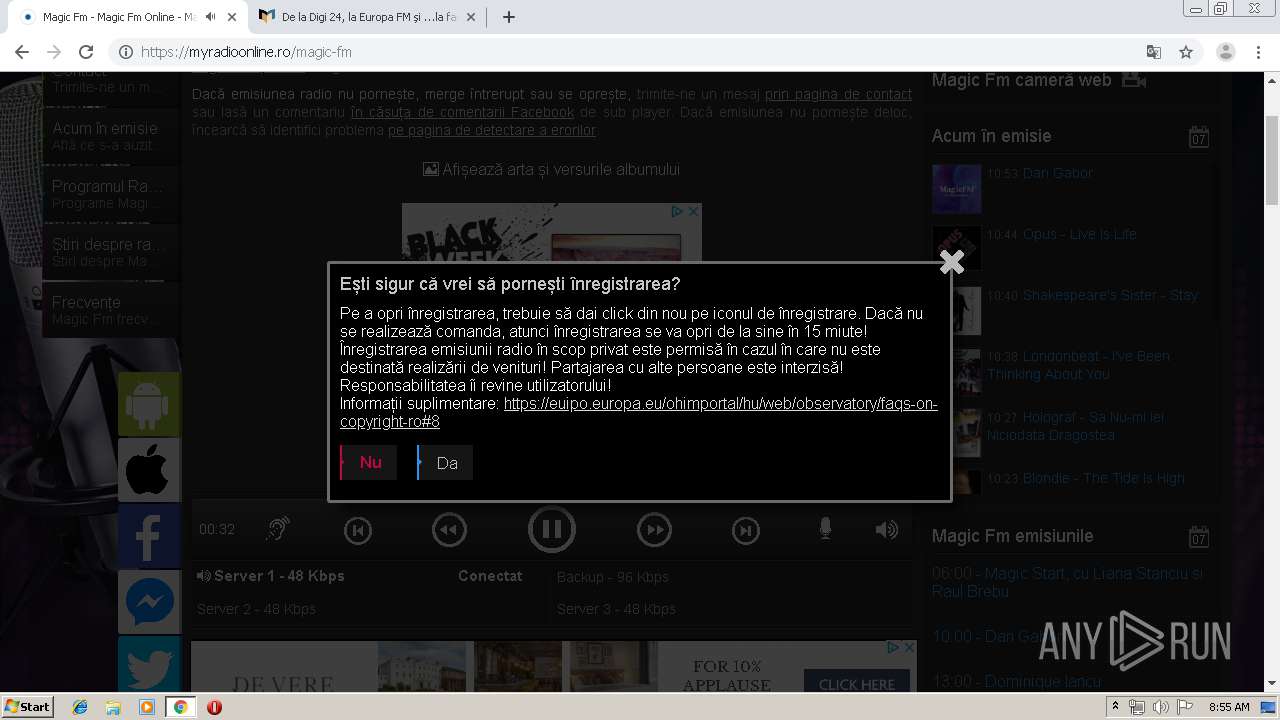Click Holograf - Sa Nu-mi Iei Niciodata Dragostea
1280x720 pixels.
[1076, 426]
